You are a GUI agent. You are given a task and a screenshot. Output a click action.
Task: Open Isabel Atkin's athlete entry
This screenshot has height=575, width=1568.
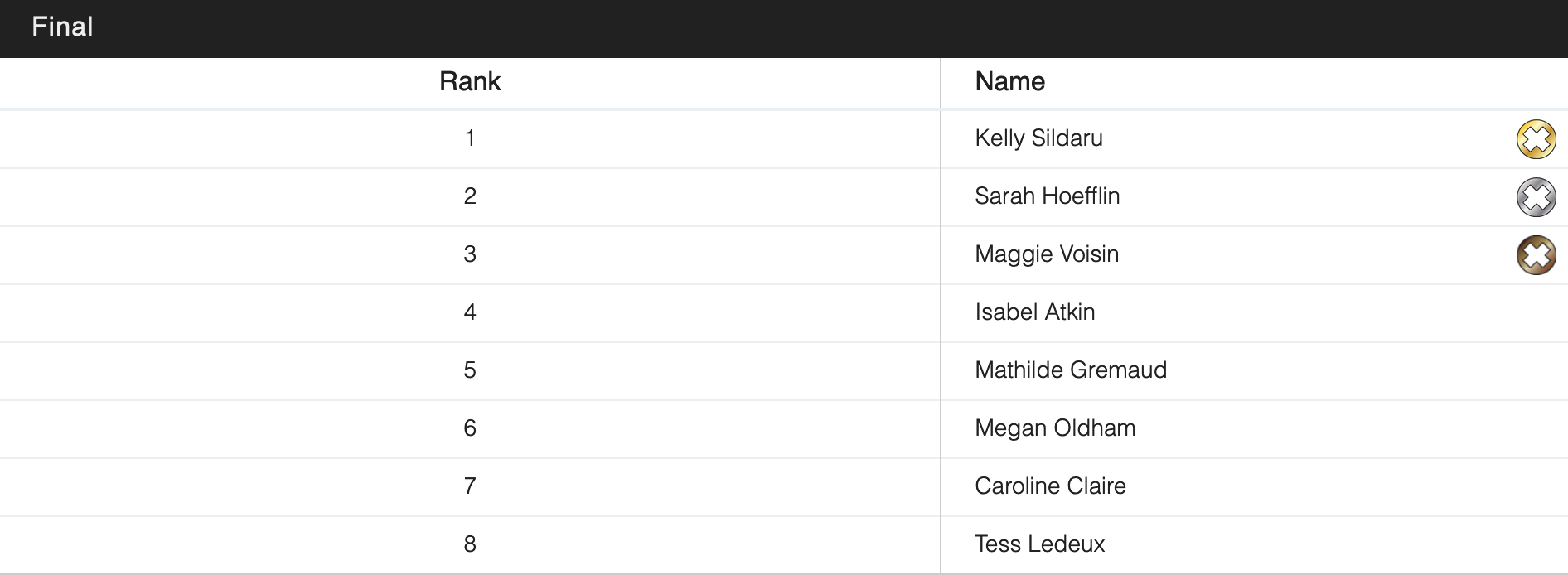click(1034, 312)
